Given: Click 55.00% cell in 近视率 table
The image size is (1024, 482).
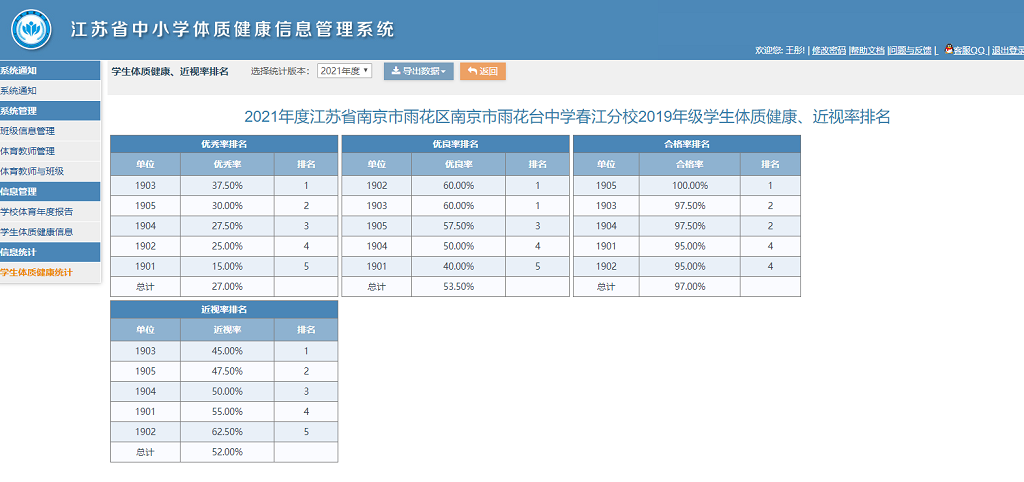Looking at the screenshot, I should [227, 411].
